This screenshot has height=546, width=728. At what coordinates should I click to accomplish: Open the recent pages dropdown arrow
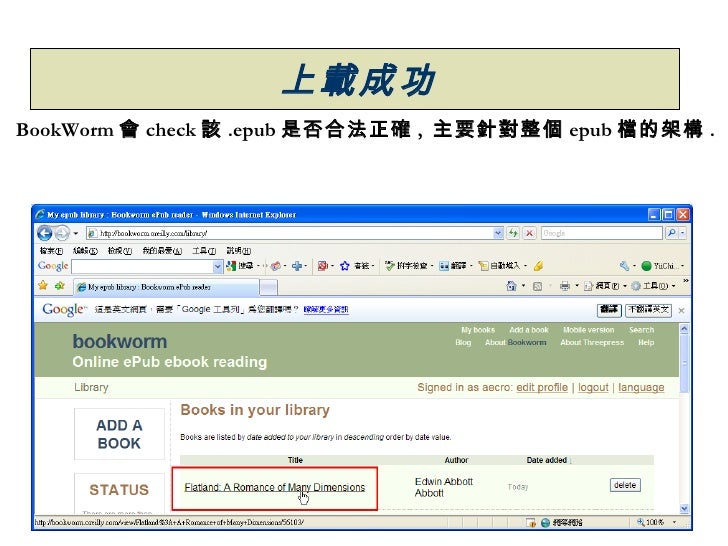pyautogui.click(x=76, y=233)
